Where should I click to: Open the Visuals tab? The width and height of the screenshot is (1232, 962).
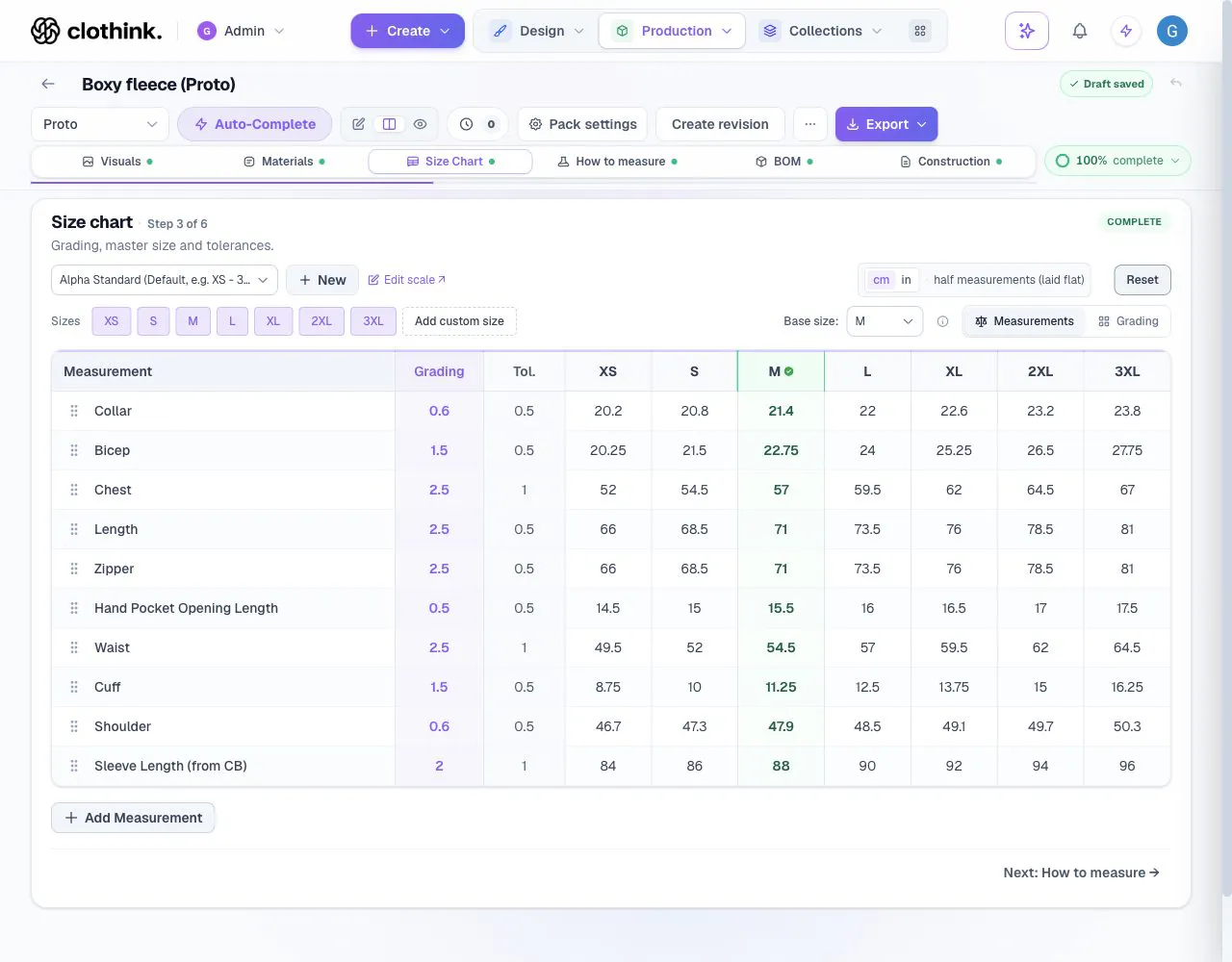(x=117, y=162)
